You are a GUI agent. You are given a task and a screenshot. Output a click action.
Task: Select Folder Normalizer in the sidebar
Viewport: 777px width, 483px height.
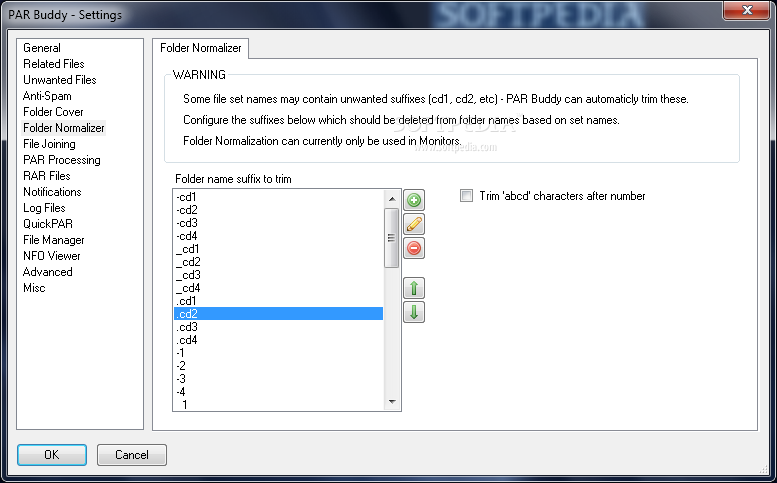[x=63, y=128]
